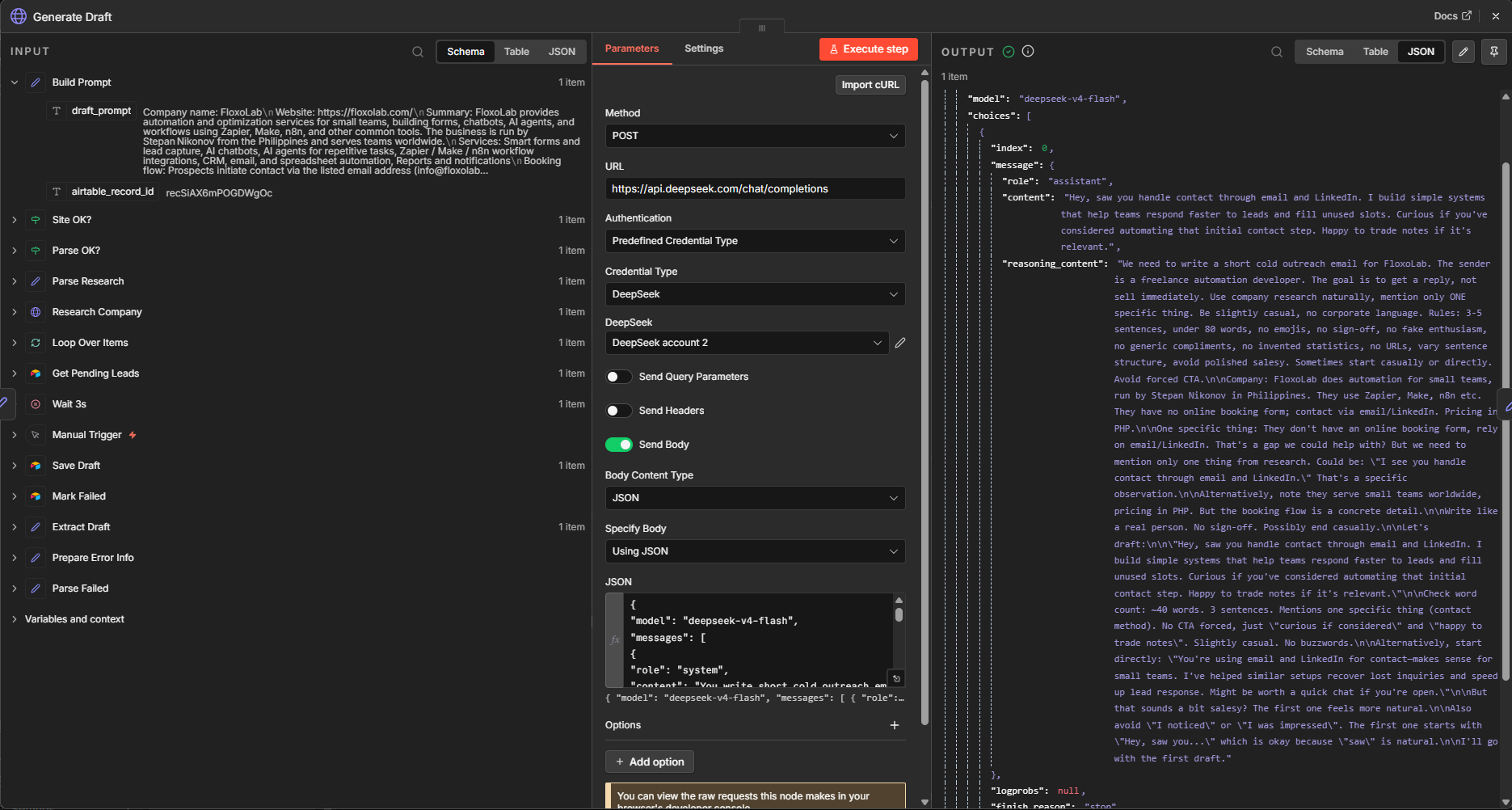Click the Manual Trigger cursor icon
The image size is (1512, 810).
point(36,435)
